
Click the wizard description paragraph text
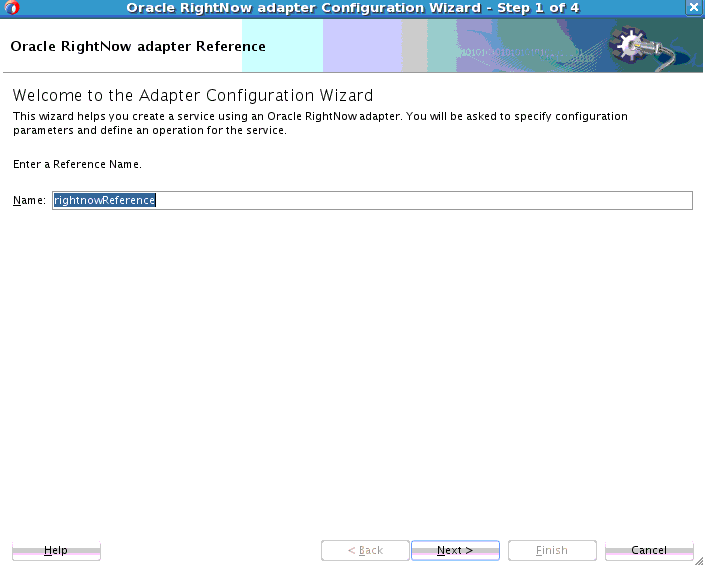point(320,123)
